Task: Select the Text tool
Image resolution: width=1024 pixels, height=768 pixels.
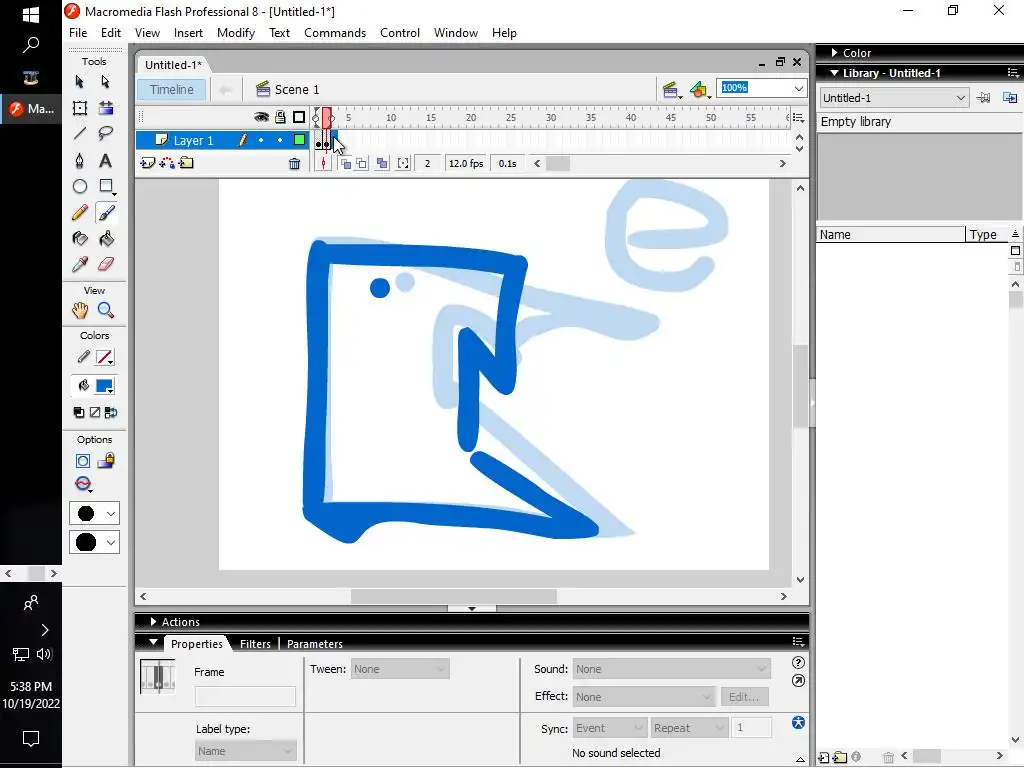Action: [105, 161]
